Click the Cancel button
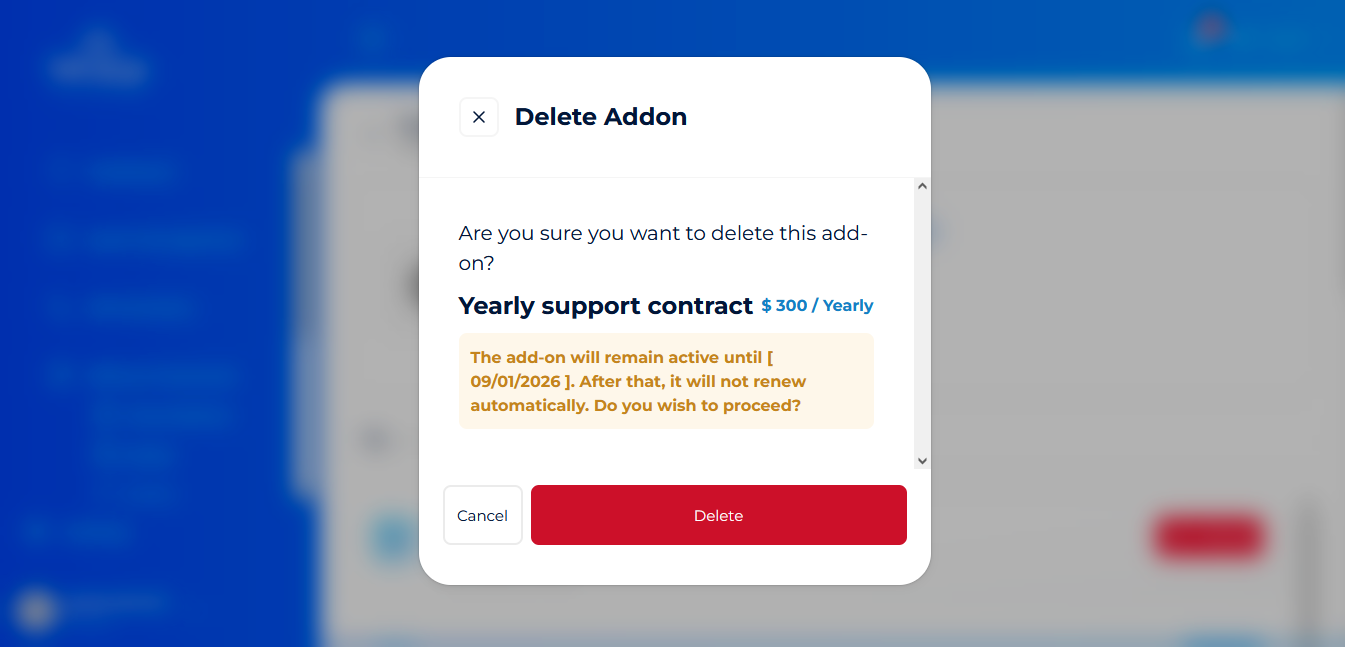Screen dimensions: 1345x647 pyautogui.click(x=483, y=515)
